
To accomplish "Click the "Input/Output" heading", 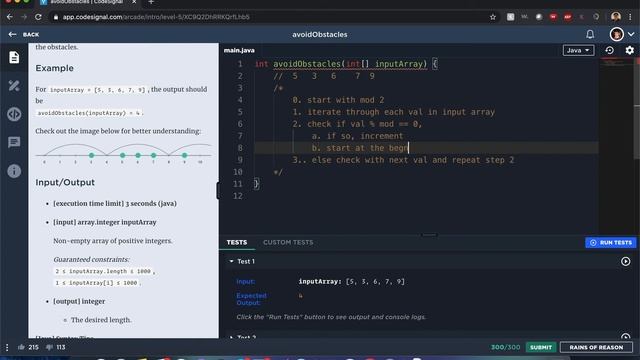I will pos(65,182).
